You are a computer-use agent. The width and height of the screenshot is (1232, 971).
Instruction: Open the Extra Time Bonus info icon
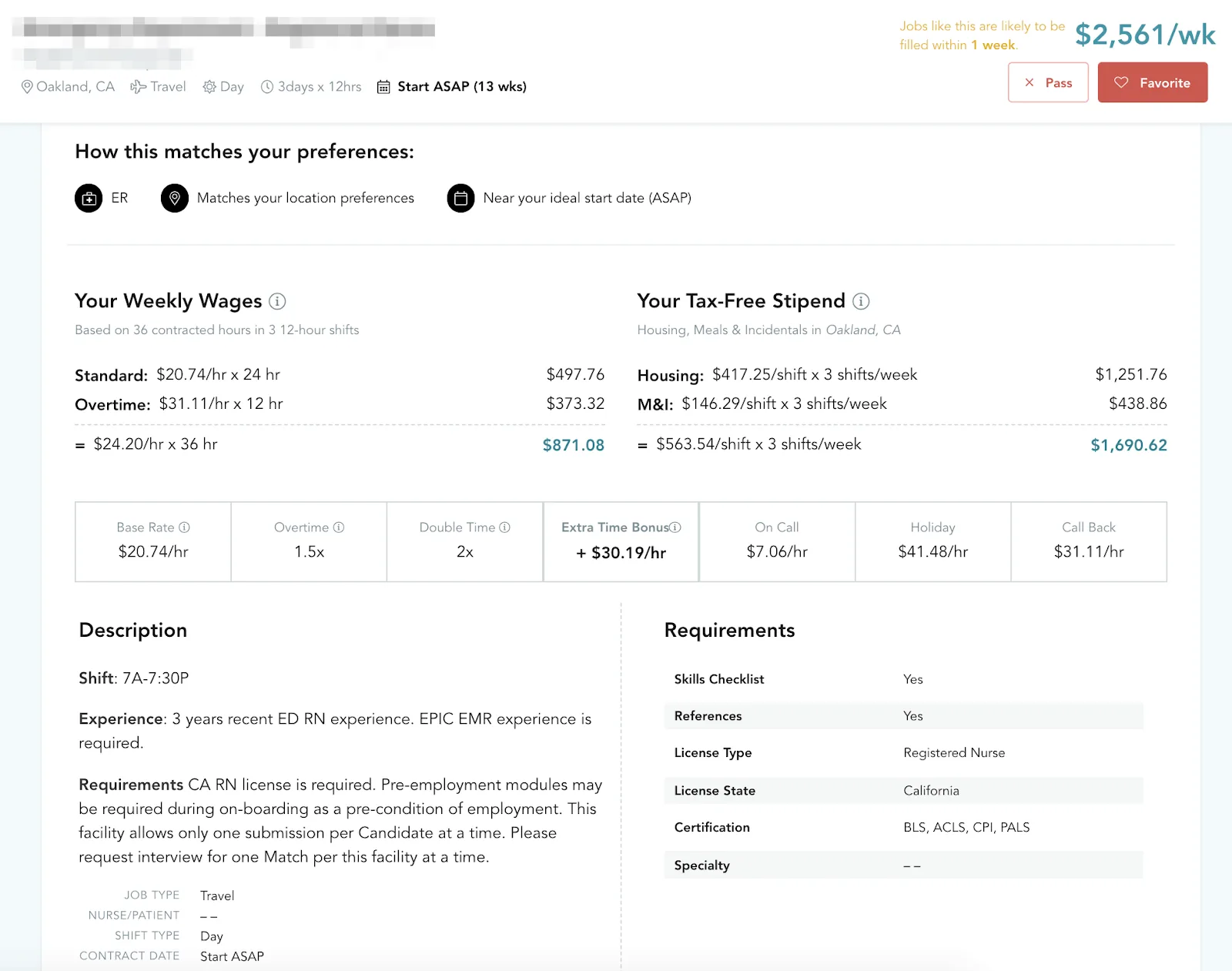point(675,527)
